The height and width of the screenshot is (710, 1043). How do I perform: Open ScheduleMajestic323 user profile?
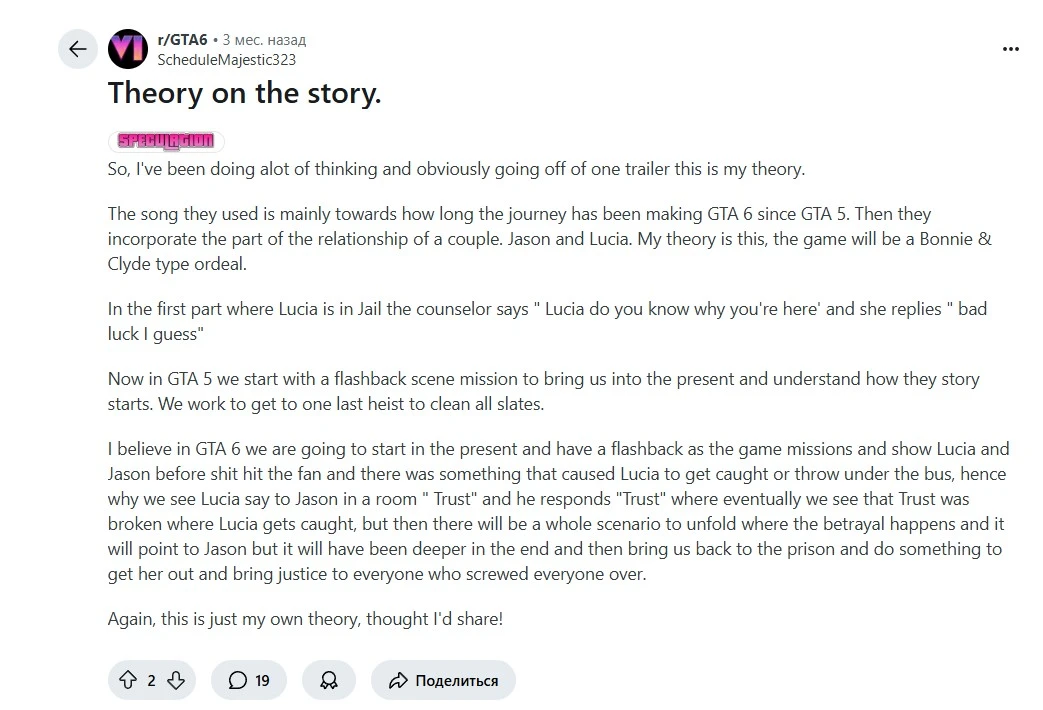(227, 60)
